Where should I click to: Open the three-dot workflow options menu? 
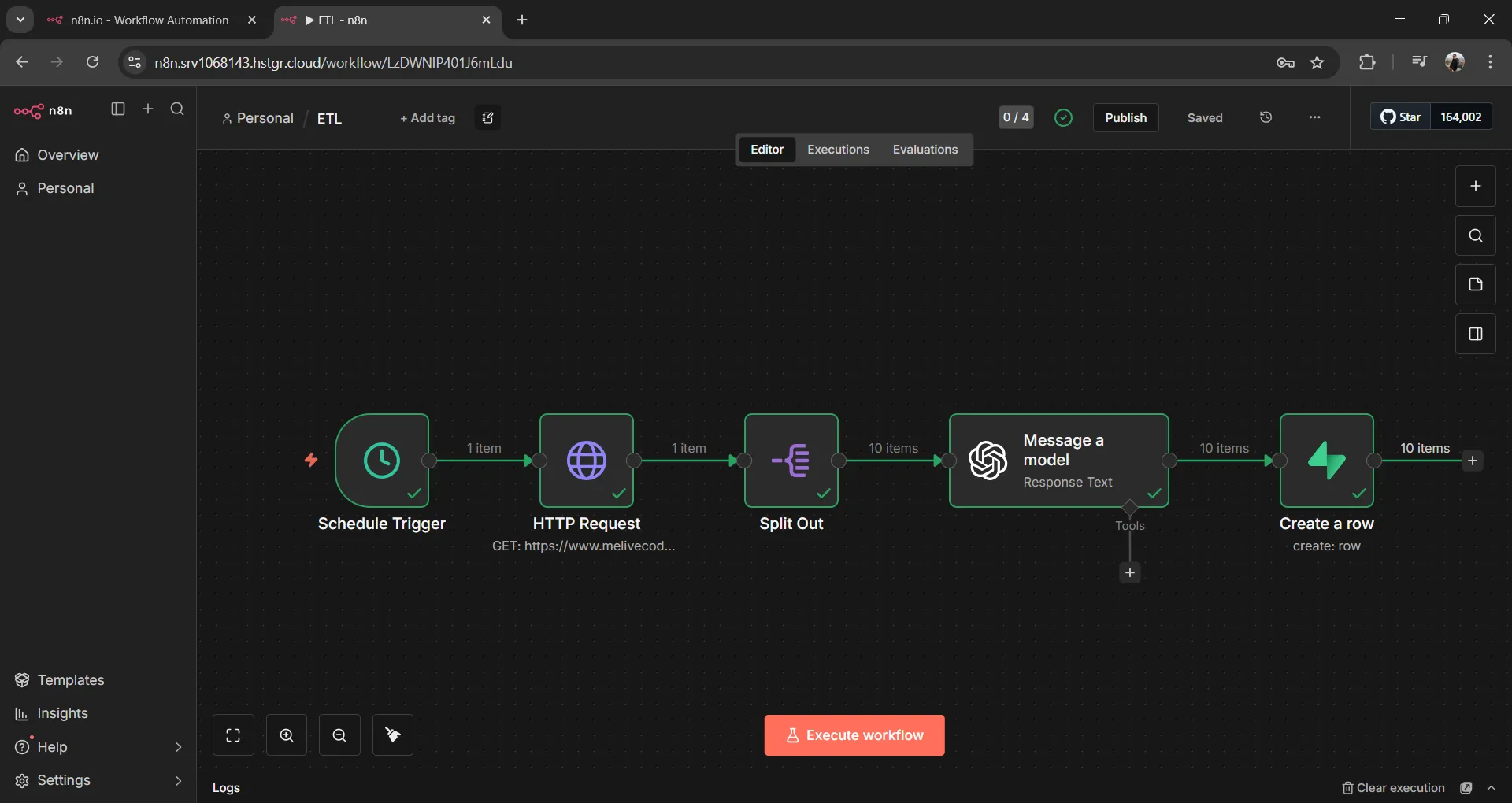pos(1315,117)
